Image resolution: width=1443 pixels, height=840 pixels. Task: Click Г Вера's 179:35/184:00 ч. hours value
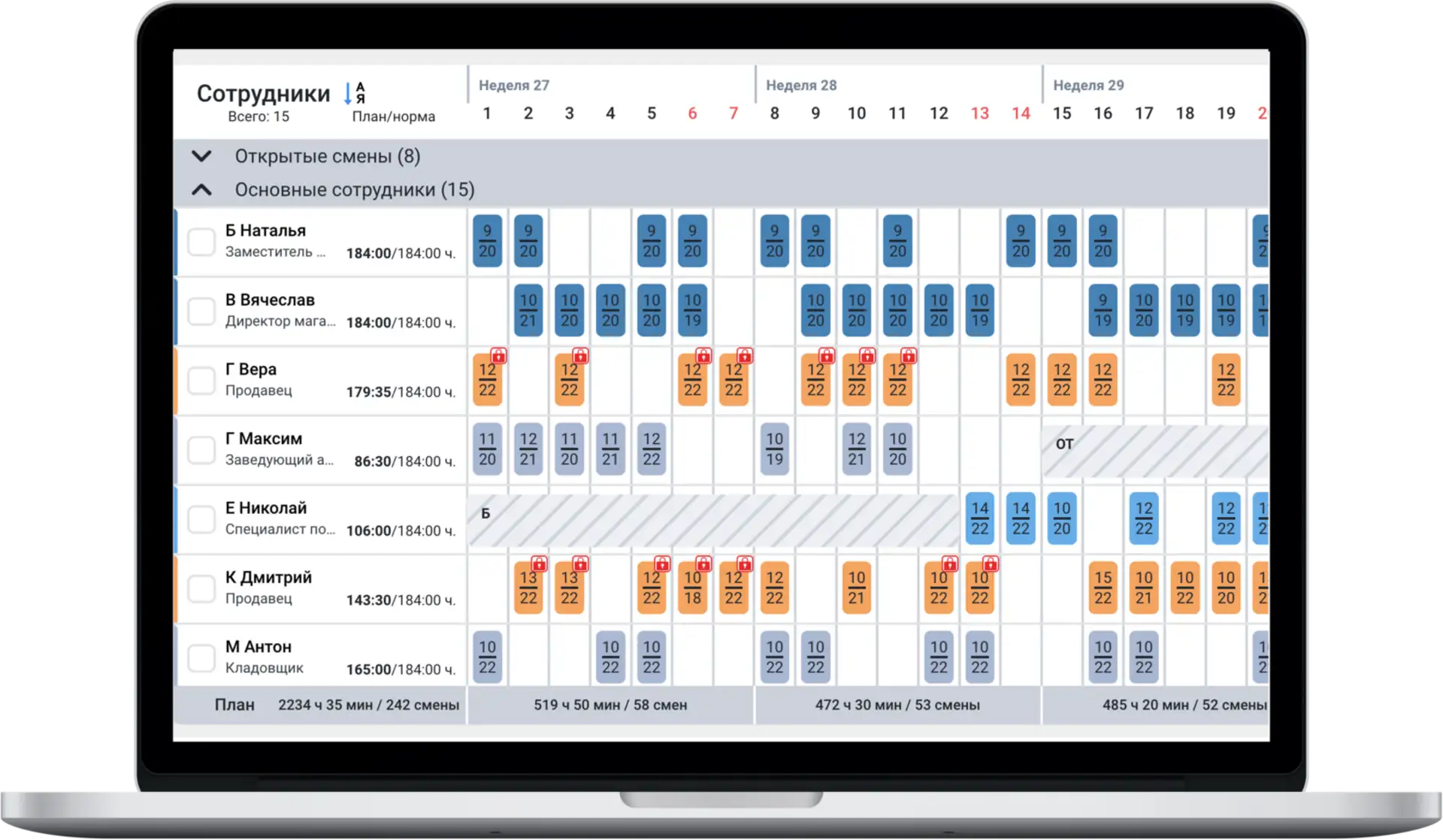[401, 392]
